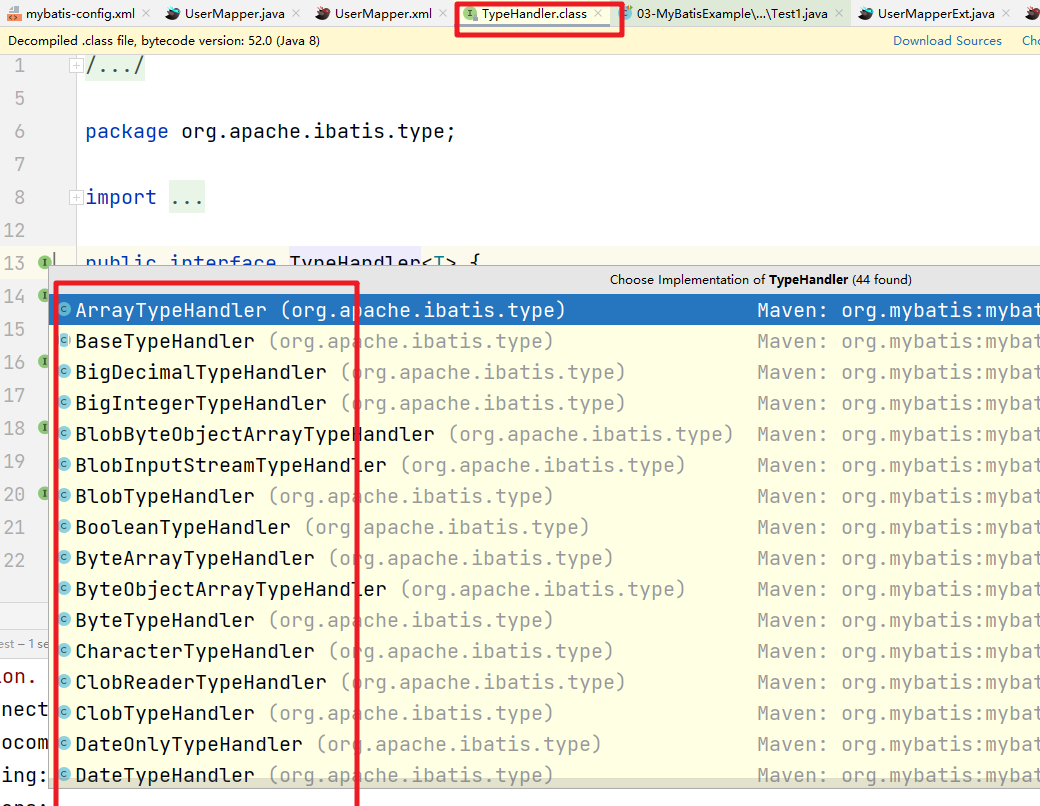Click the implemented-method gutter icon on line 18
The height and width of the screenshot is (806, 1040).
click(44, 428)
